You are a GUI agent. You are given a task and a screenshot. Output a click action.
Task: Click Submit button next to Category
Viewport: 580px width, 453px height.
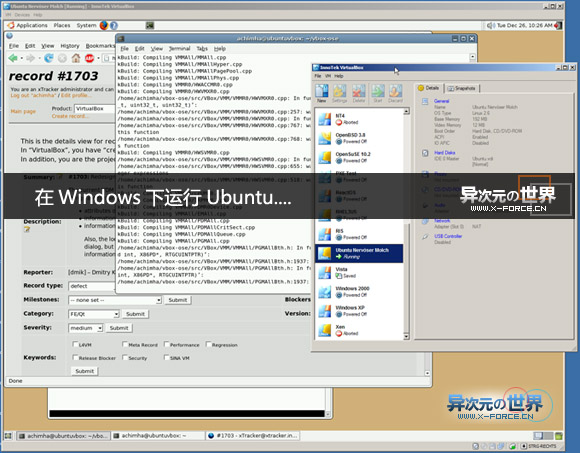135,314
